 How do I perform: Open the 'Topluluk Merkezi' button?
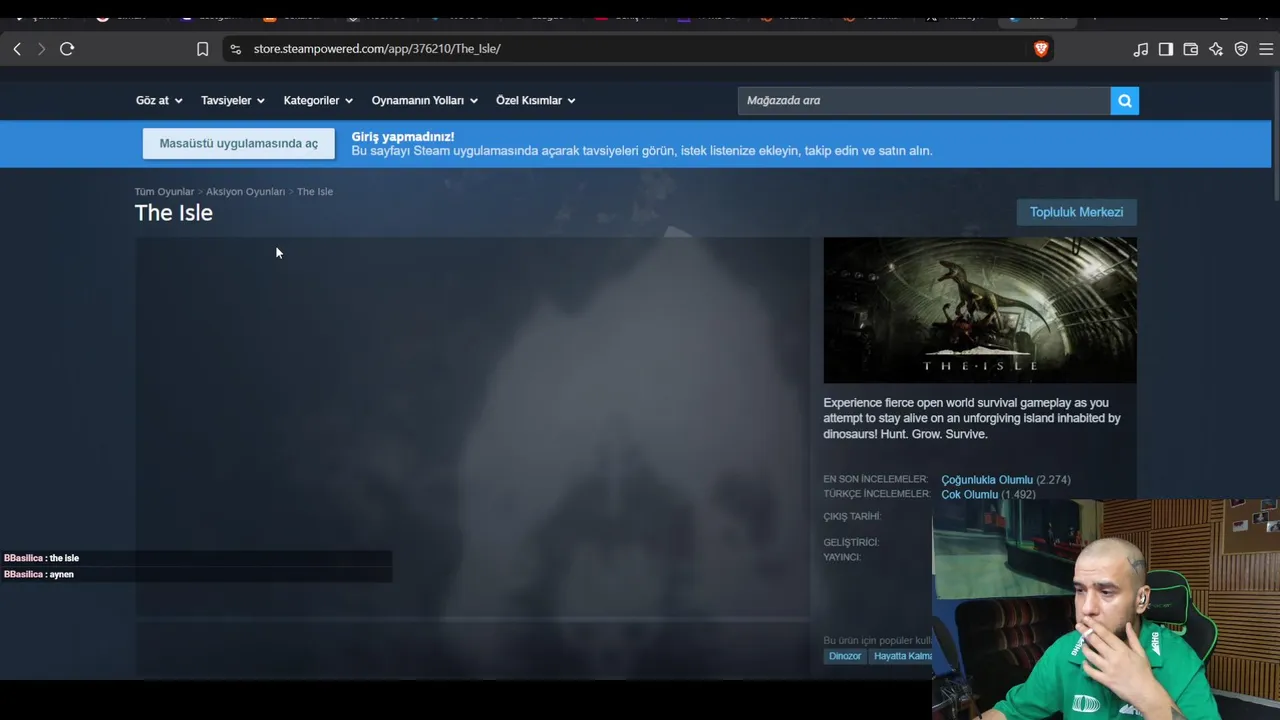(x=1076, y=212)
